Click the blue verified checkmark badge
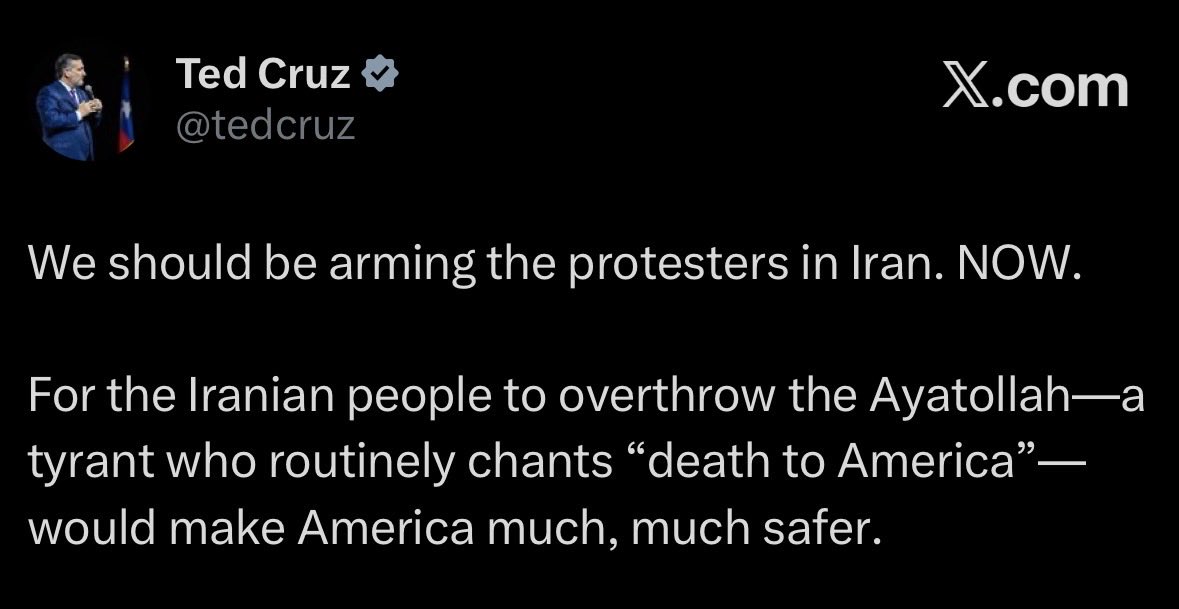 (379, 75)
